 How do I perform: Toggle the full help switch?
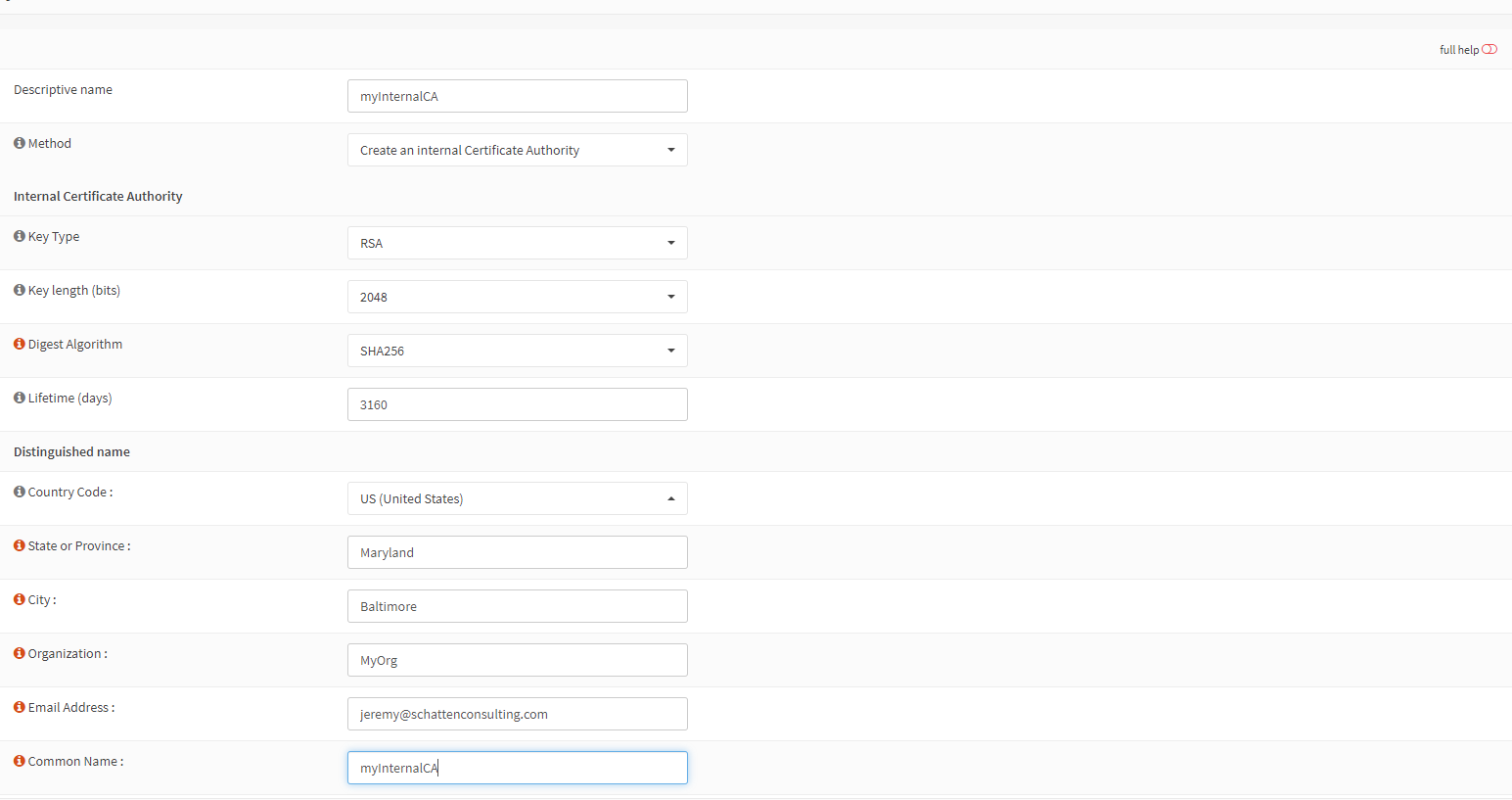1489,49
